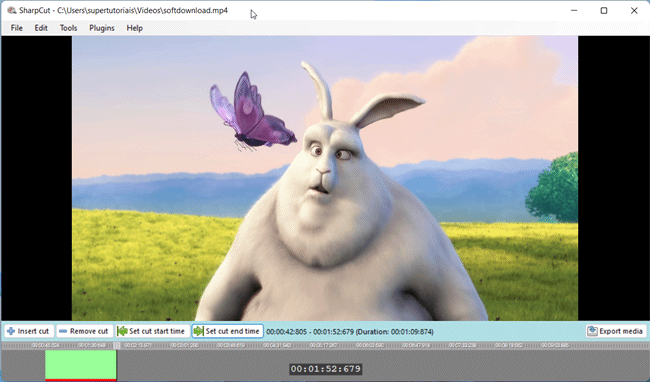Open the Help menu

[x=134, y=28]
